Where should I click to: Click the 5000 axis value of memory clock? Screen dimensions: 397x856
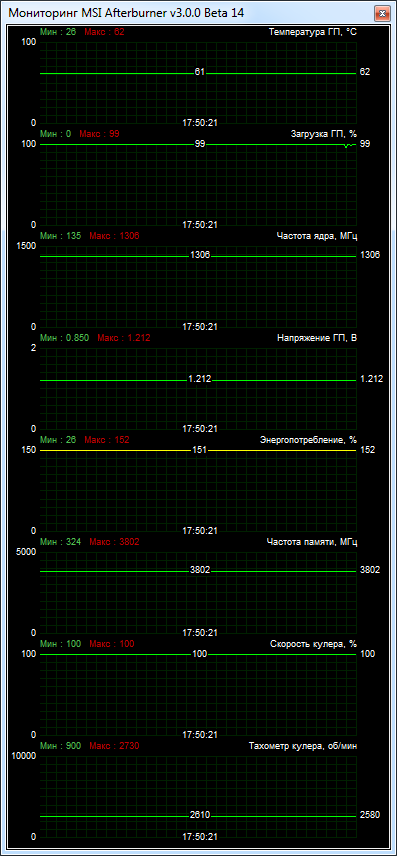(x=27, y=552)
